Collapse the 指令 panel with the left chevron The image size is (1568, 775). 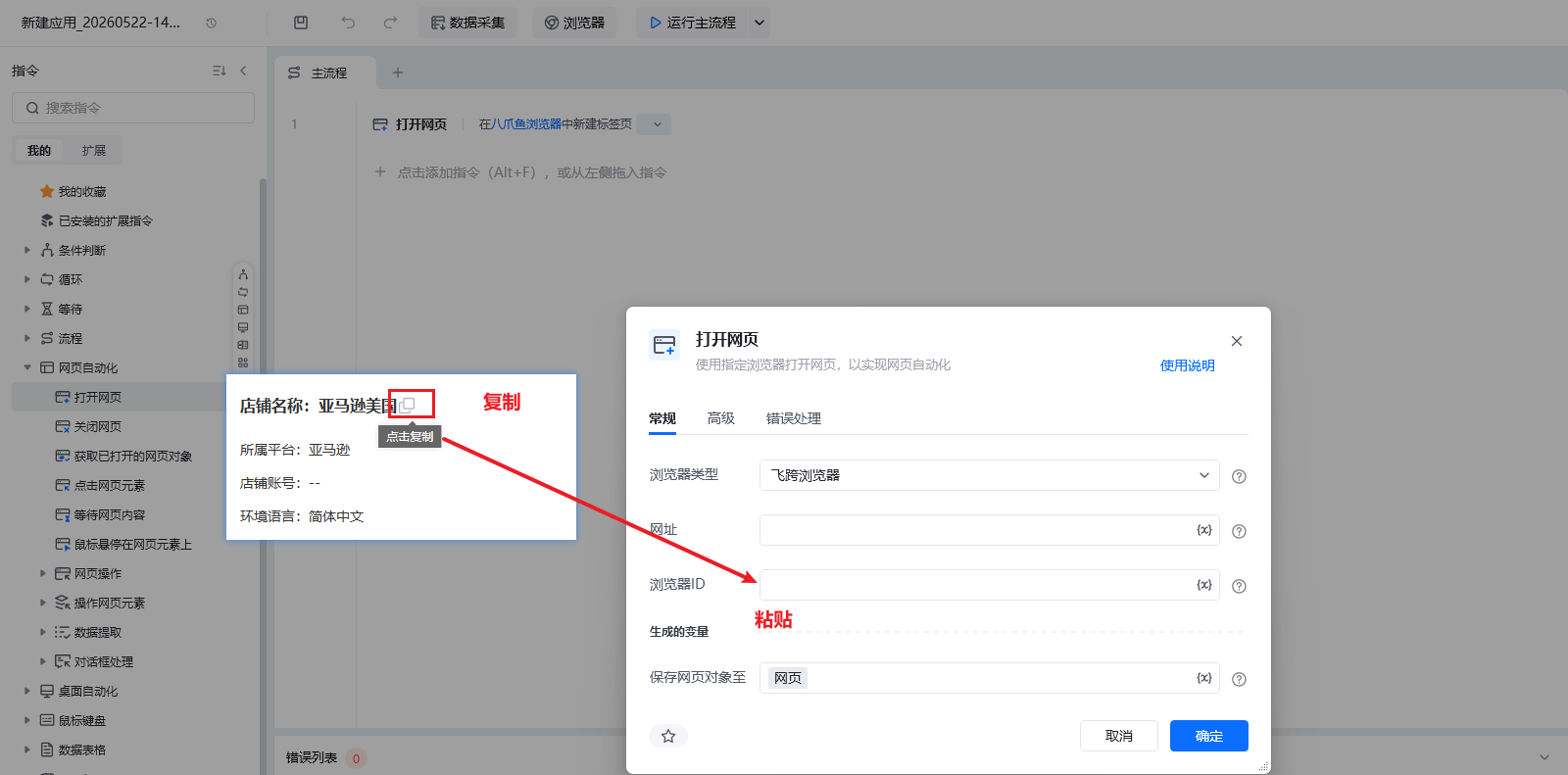click(x=243, y=71)
